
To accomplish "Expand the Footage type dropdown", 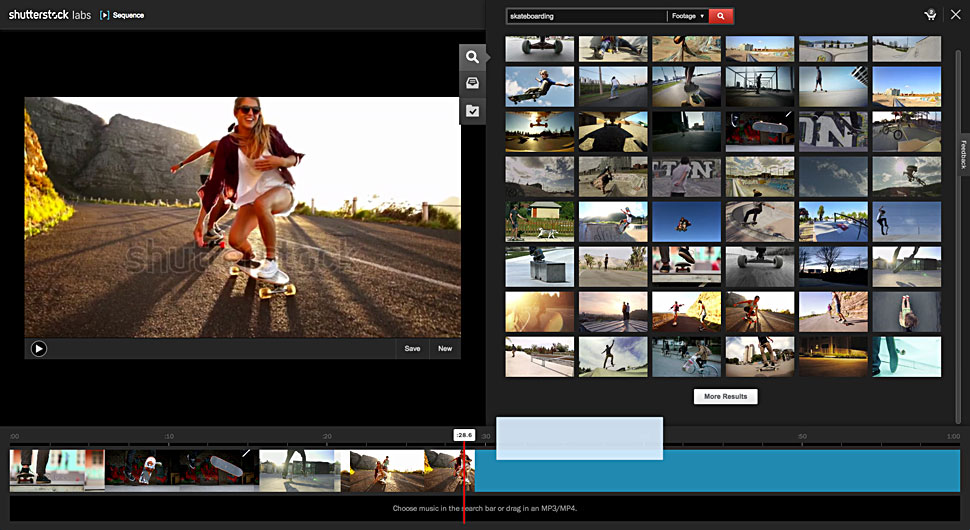I will [688, 16].
